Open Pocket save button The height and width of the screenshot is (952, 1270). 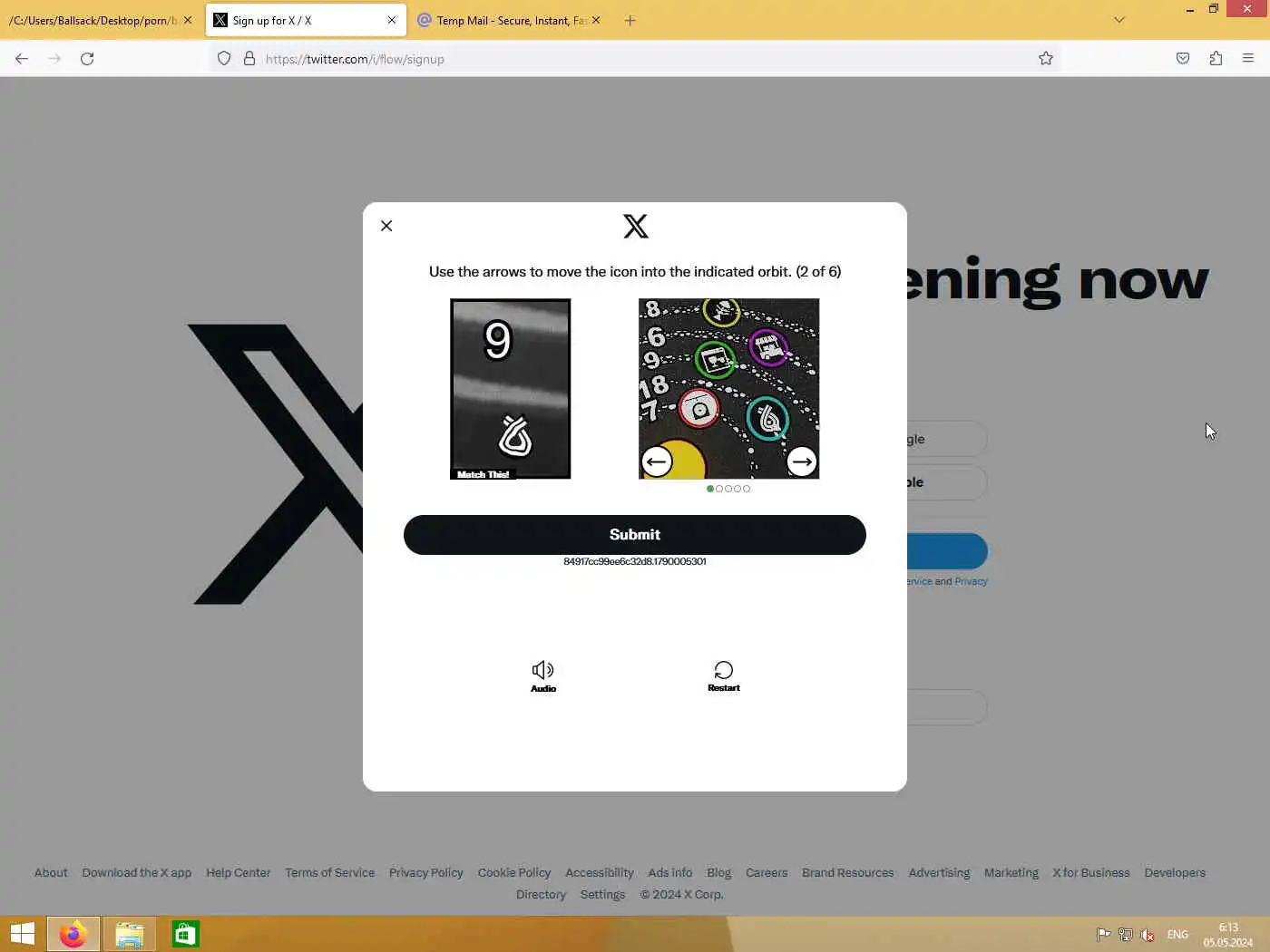tap(1183, 59)
